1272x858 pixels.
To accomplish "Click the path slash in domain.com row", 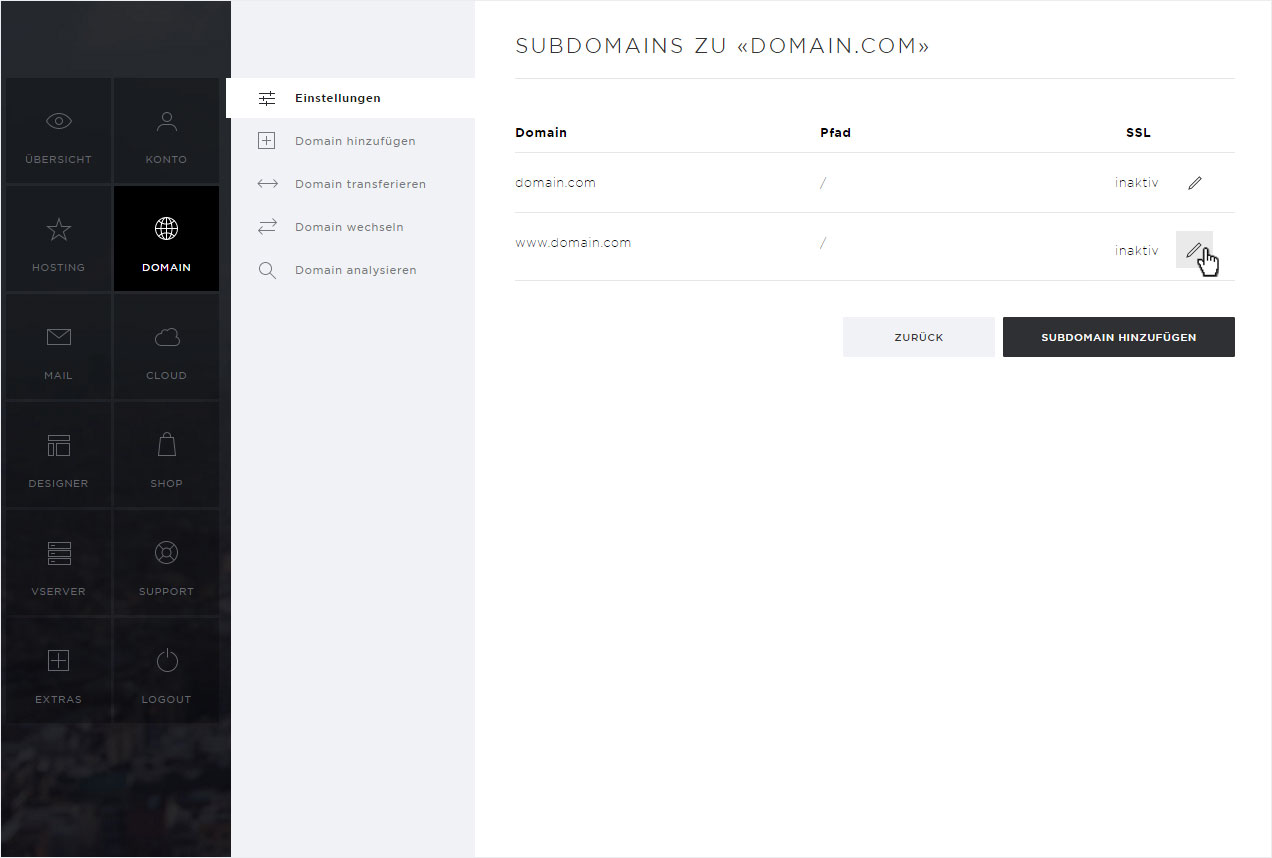I will pos(823,183).
